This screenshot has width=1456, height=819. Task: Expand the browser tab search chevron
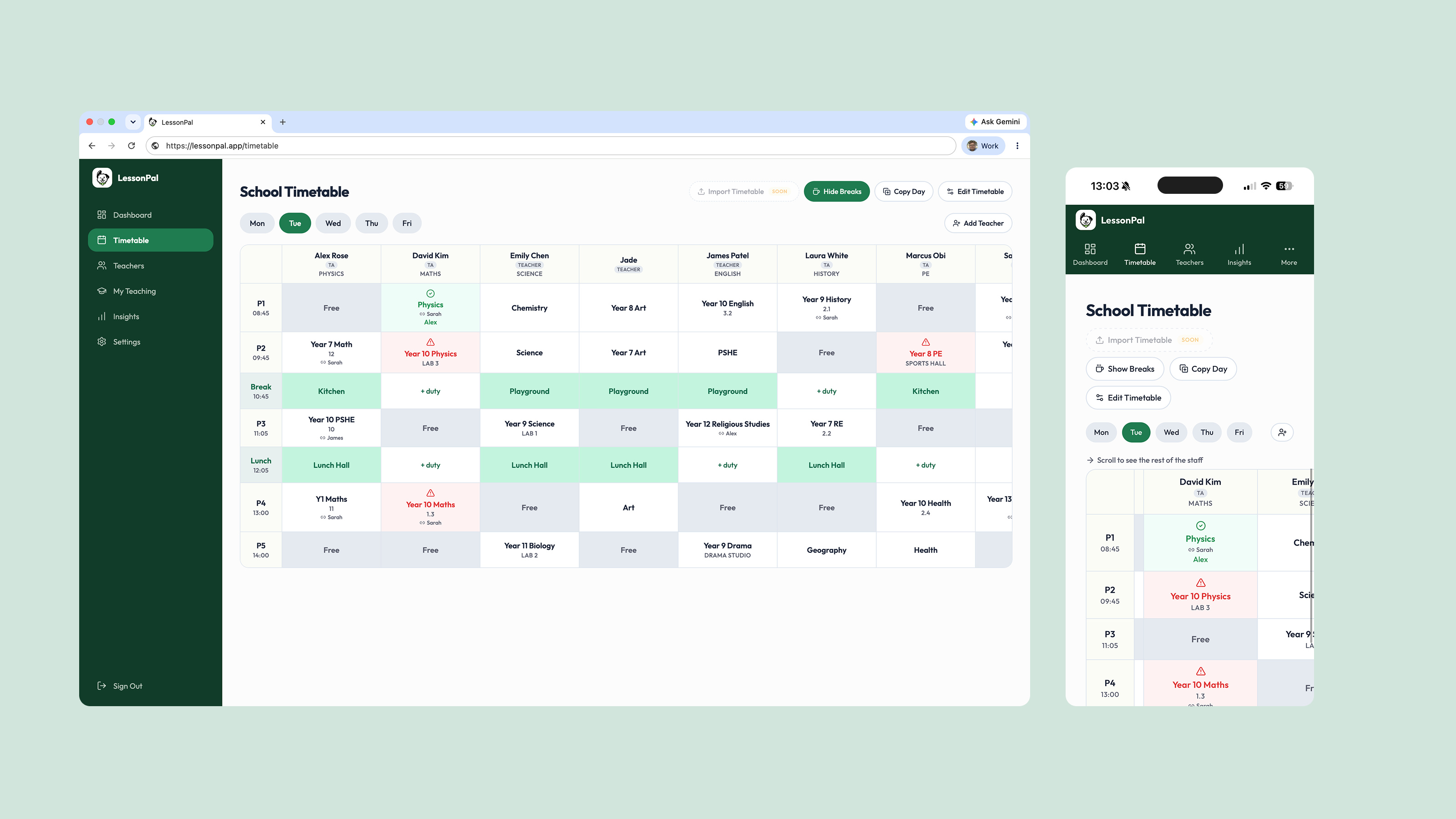click(x=133, y=122)
